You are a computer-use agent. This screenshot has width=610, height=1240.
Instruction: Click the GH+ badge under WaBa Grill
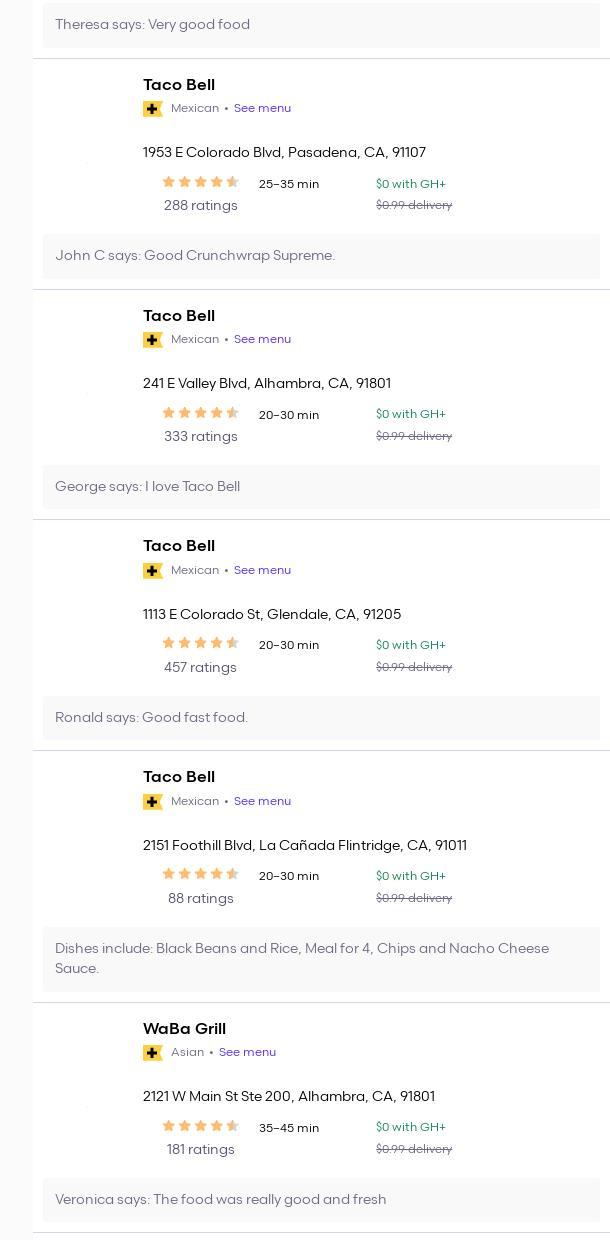coord(153,1053)
